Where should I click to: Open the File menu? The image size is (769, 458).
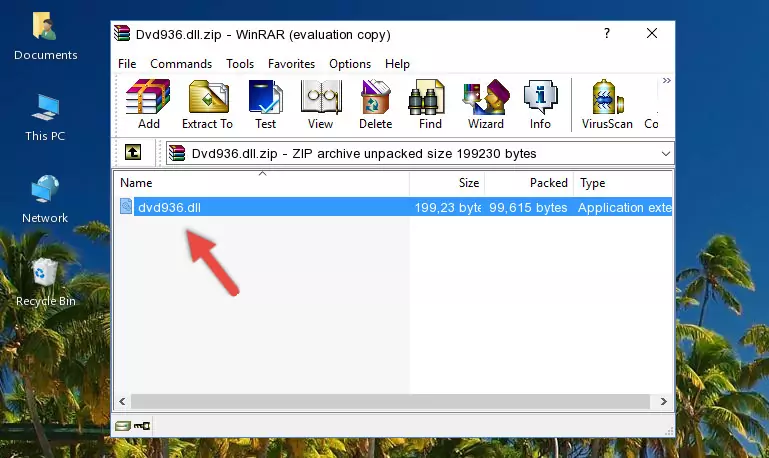(127, 64)
